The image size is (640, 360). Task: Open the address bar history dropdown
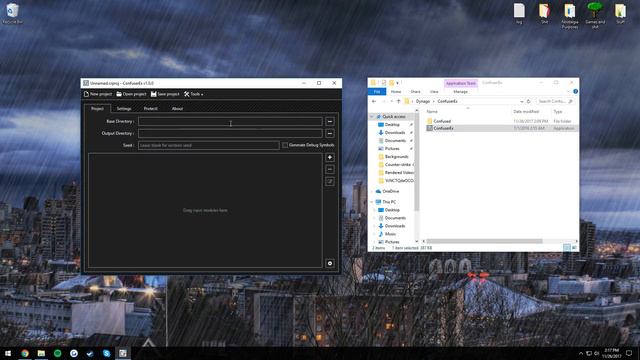pyautogui.click(x=522, y=101)
